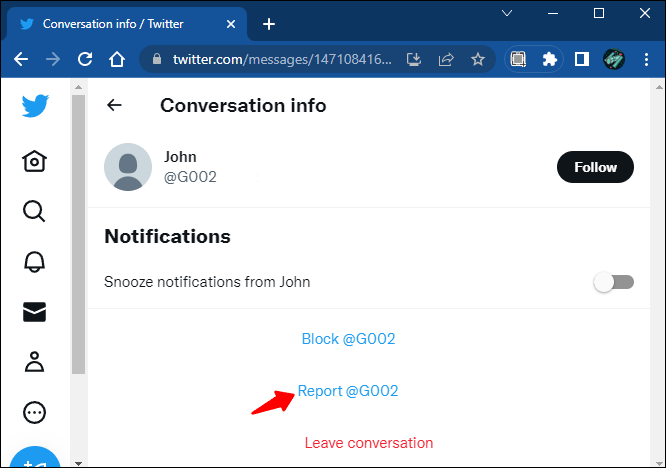Click the browser home icon
The height and width of the screenshot is (468, 666).
pyautogui.click(x=117, y=59)
